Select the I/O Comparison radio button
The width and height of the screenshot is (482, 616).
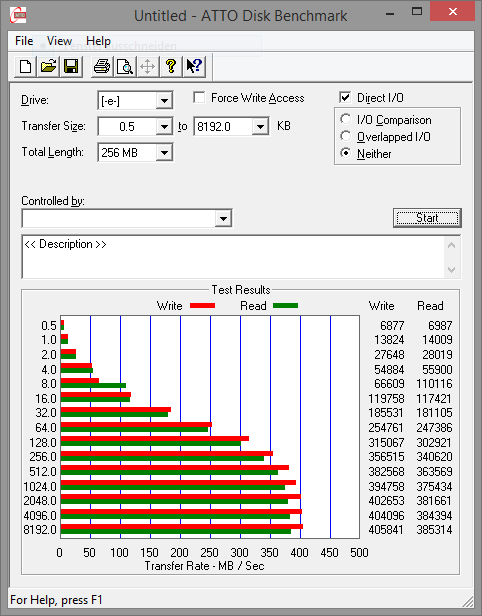click(x=345, y=119)
